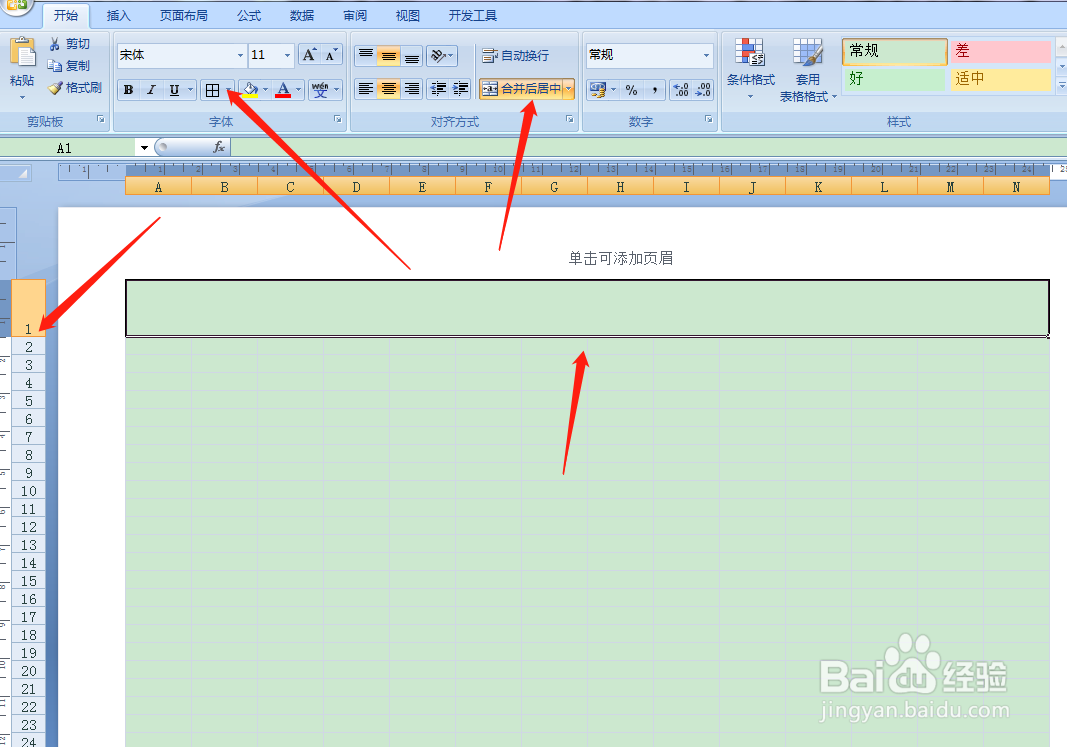Open the 字体 font dialog launcher
1067x747 pixels.
(338, 119)
